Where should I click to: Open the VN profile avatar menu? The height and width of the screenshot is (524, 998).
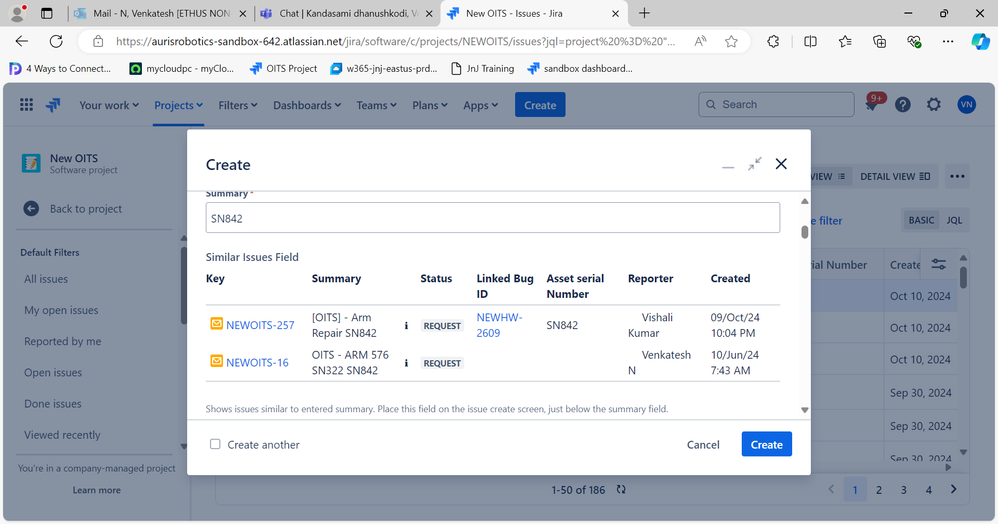[966, 104]
